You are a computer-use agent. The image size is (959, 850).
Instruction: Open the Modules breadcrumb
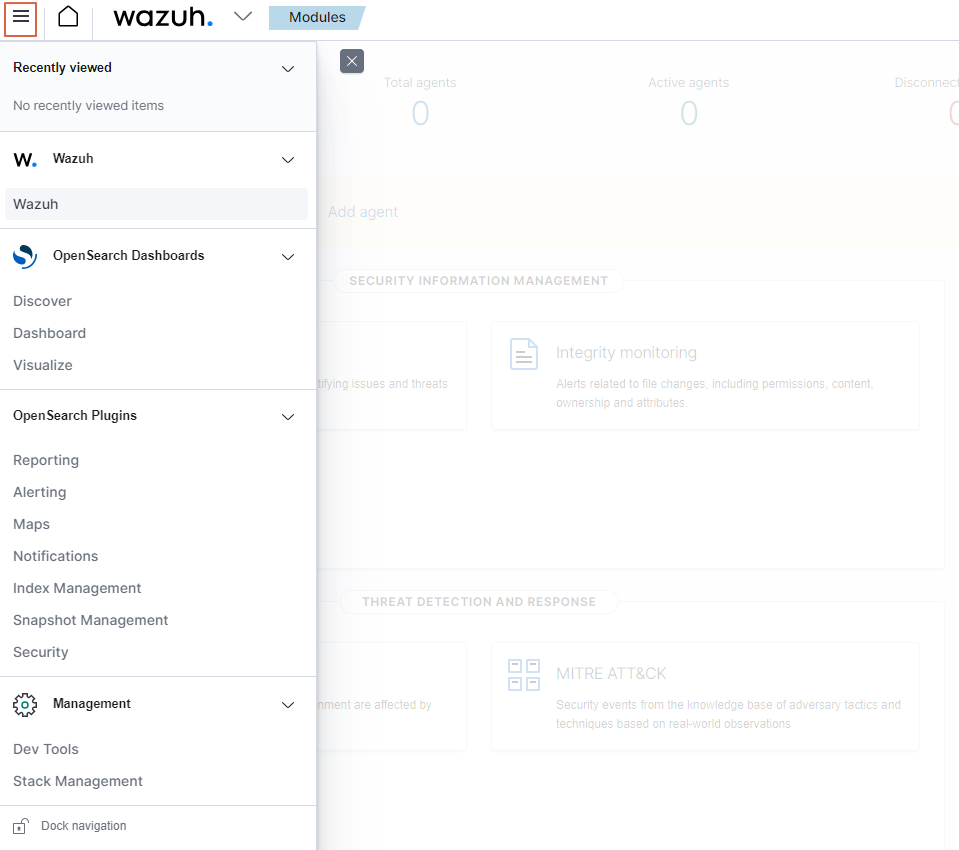click(x=317, y=17)
